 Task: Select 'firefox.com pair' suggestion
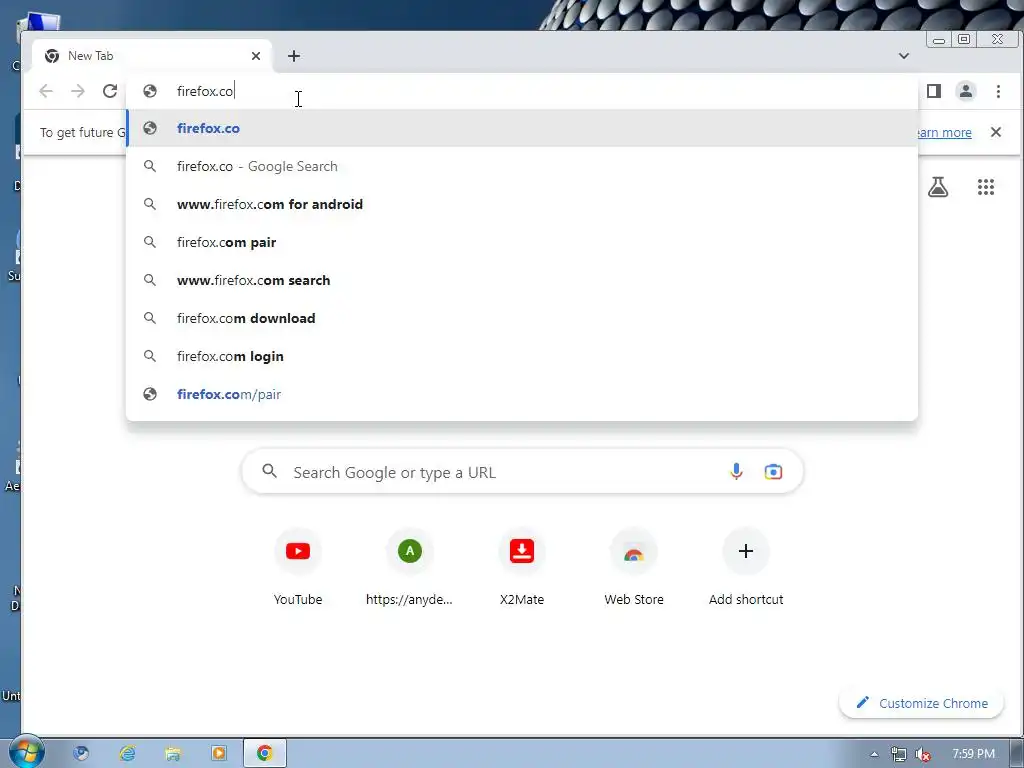click(x=522, y=242)
